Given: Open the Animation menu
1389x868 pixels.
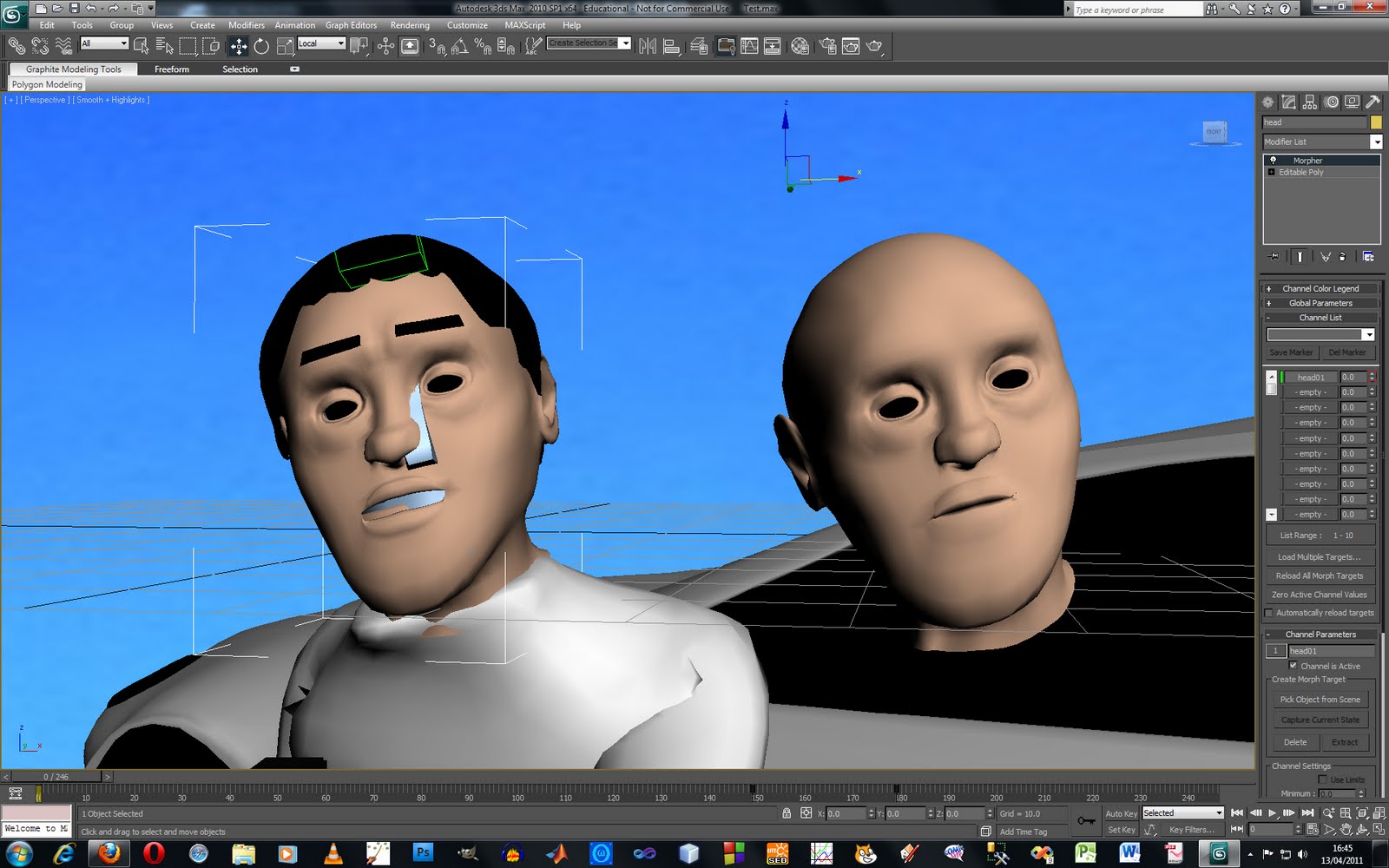Looking at the screenshot, I should coord(295,25).
